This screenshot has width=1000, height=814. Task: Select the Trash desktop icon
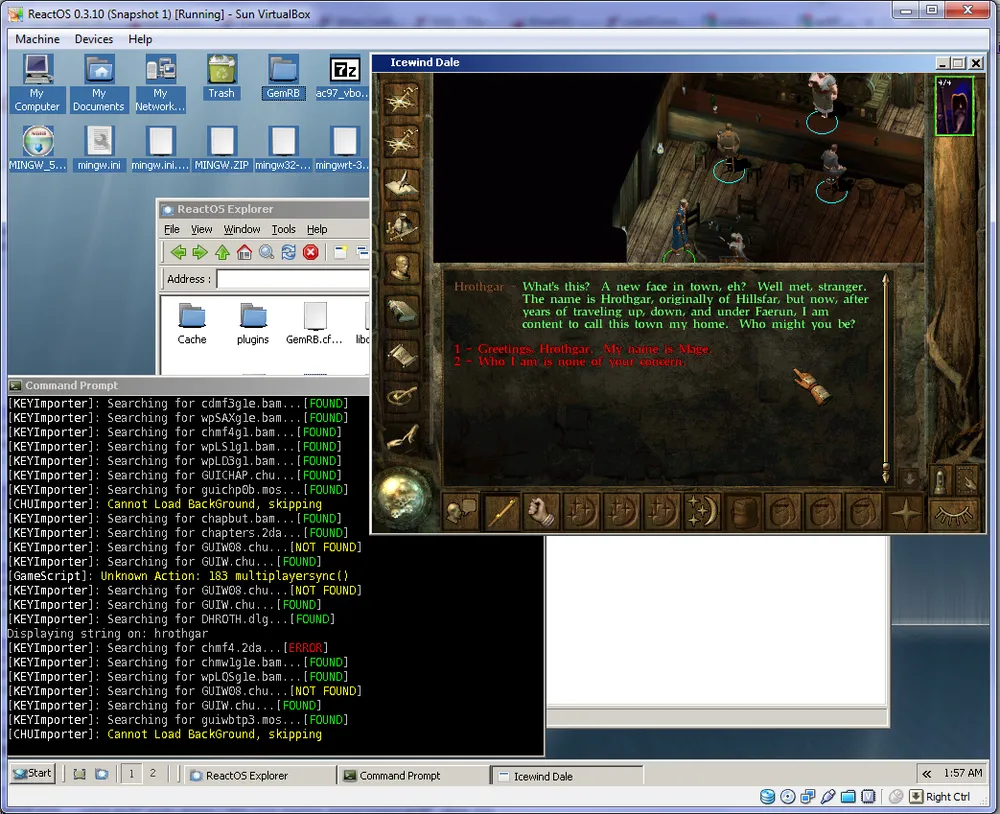pos(221,77)
